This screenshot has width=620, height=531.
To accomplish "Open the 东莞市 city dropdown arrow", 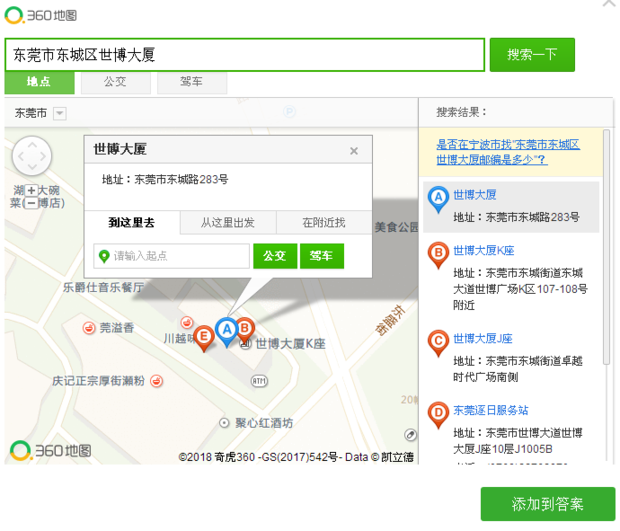I will click(60, 113).
